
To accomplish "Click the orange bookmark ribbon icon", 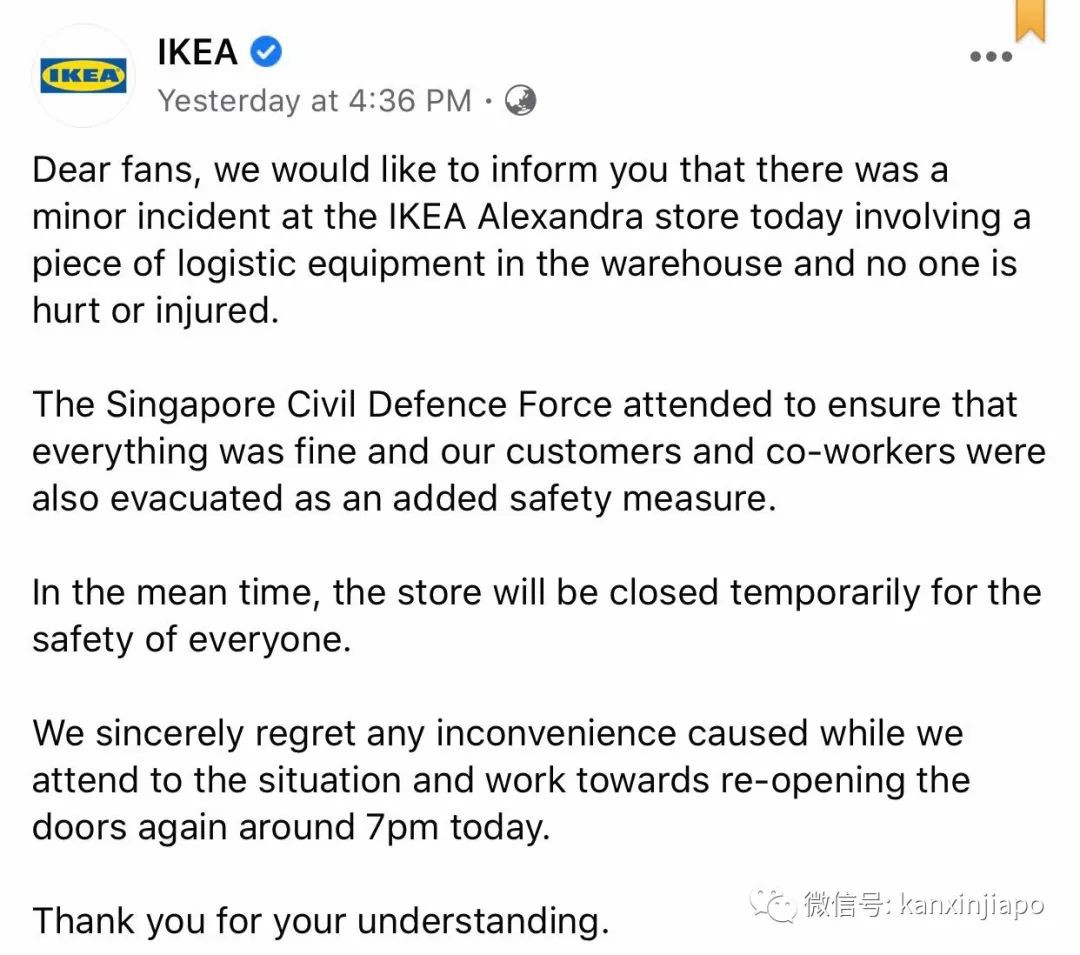I will (1029, 20).
